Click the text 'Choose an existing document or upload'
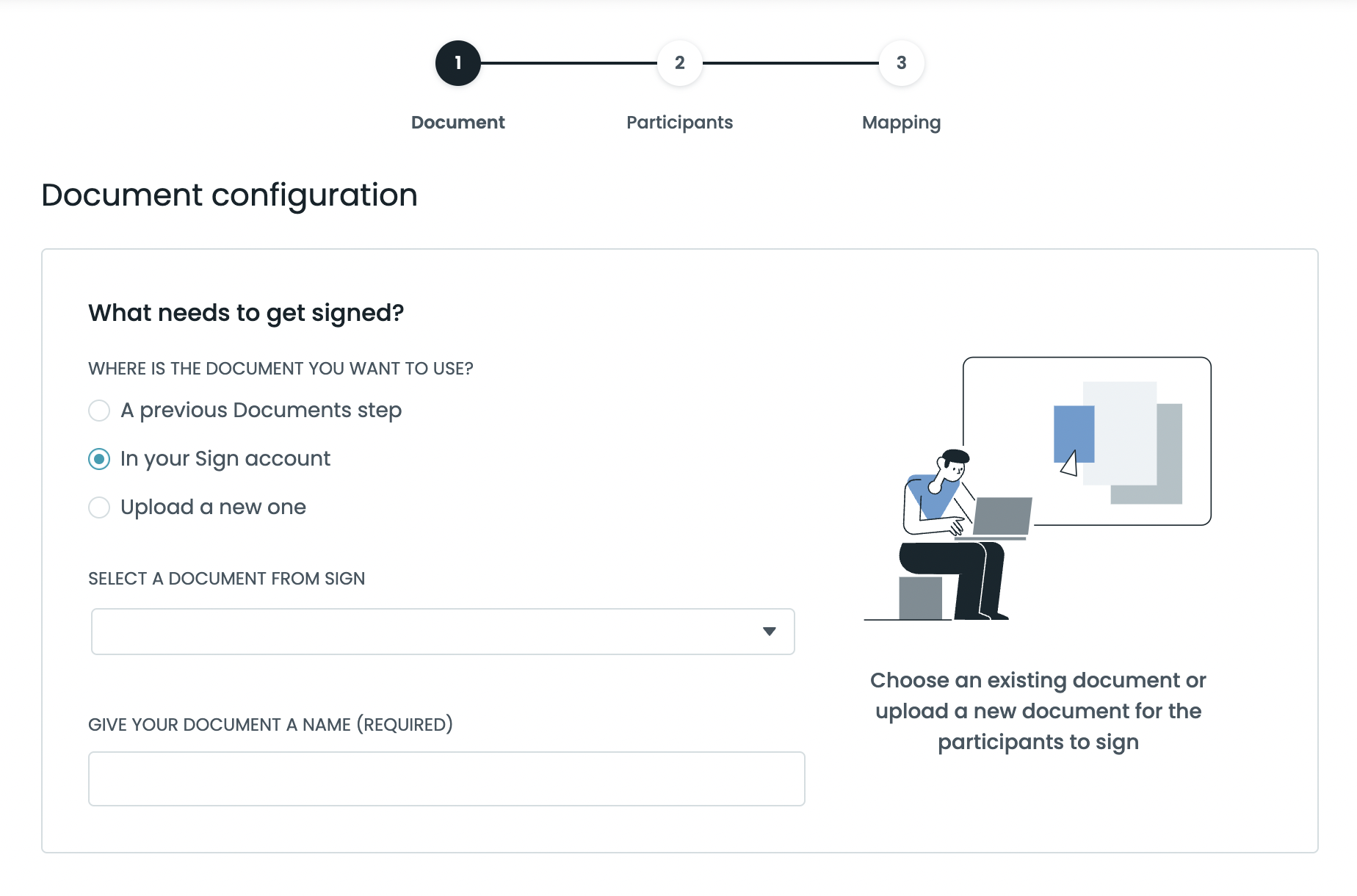Image resolution: width=1357 pixels, height=896 pixels. point(1038,710)
